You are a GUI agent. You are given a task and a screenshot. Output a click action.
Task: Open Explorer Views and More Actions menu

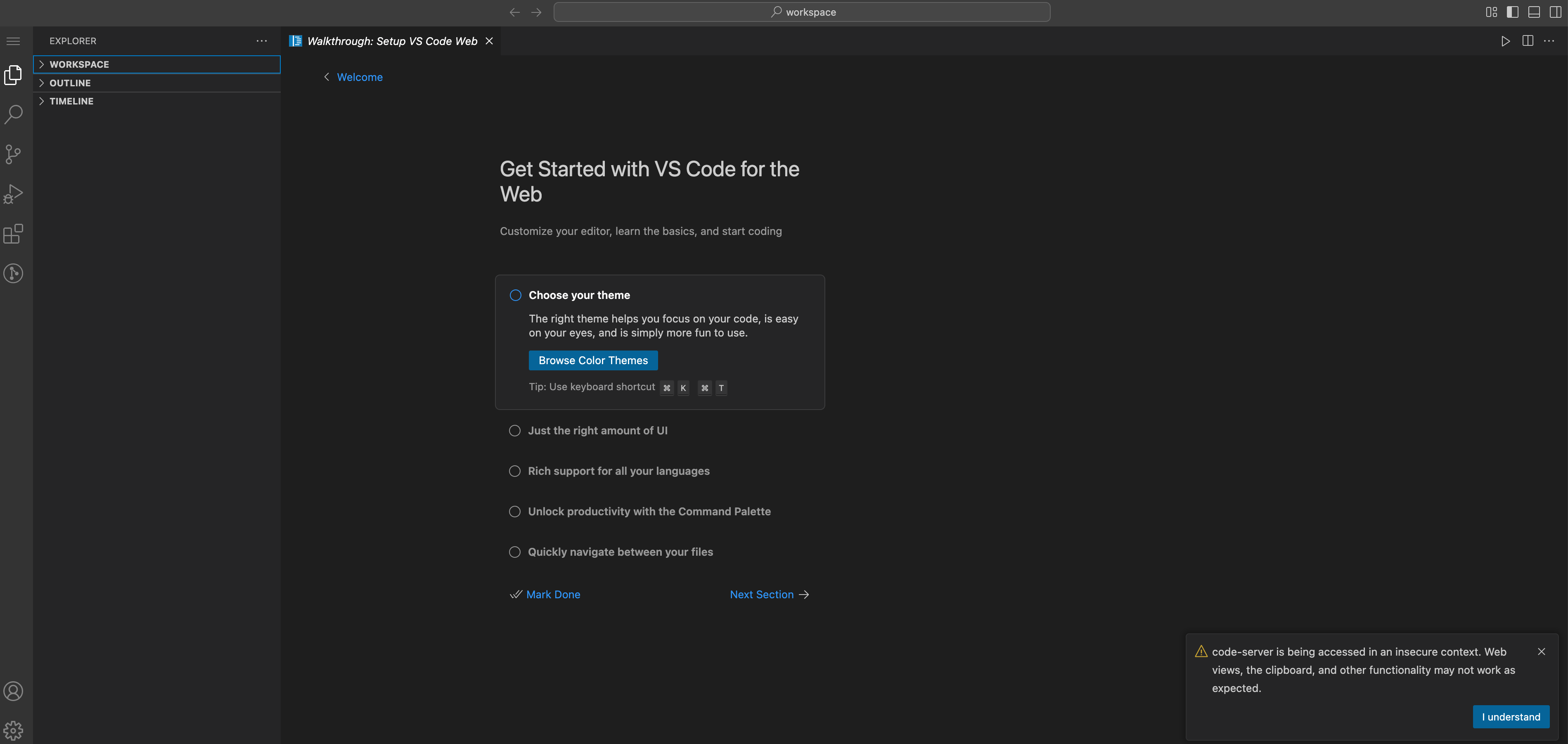[262, 41]
